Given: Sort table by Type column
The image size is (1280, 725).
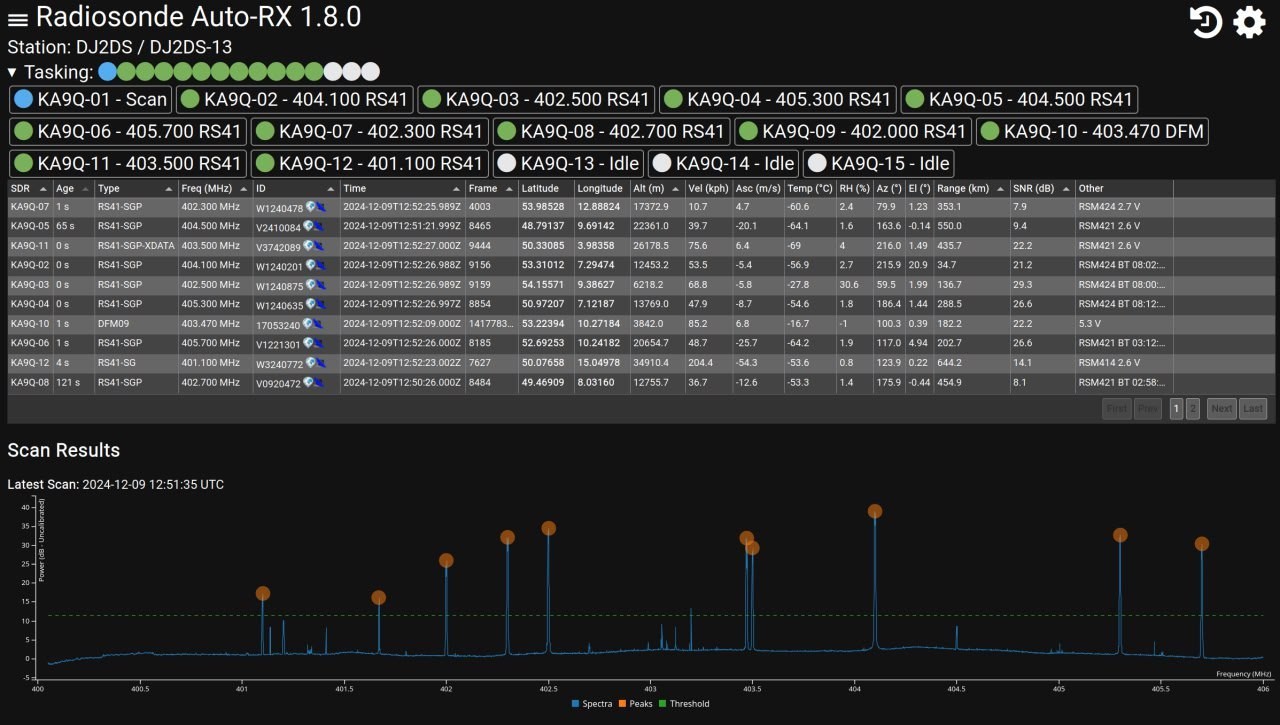Looking at the screenshot, I should tap(136, 188).
